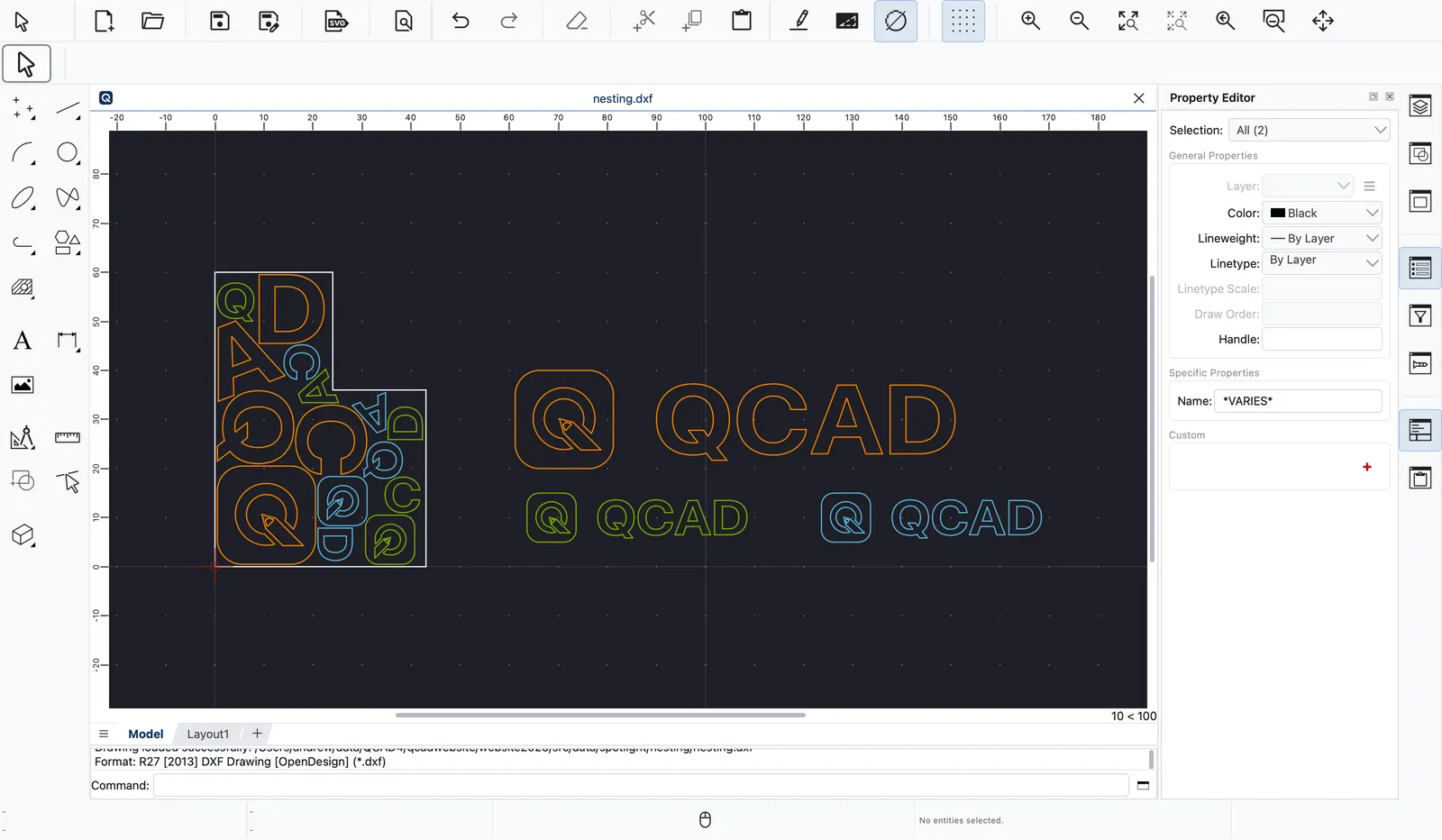Viewport: 1442px width, 840px height.
Task: Expand the Selection dropdown showing All (2)
Action: click(x=1310, y=130)
